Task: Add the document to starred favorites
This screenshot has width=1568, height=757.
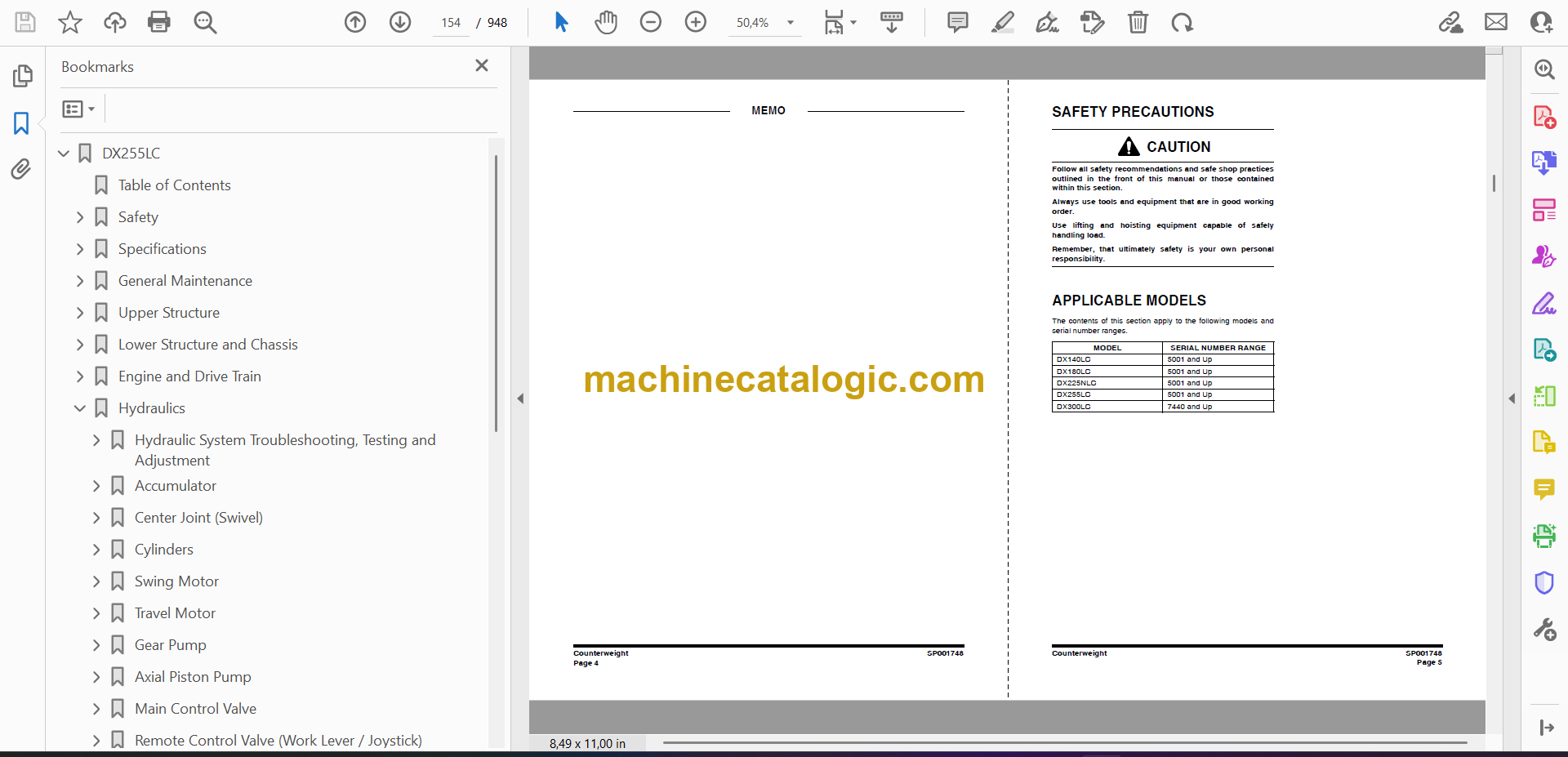Action: tap(70, 22)
